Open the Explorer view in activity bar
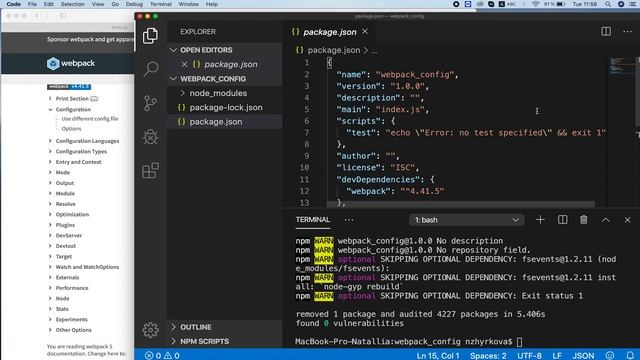Image resolution: width=640 pixels, height=360 pixels. [x=150, y=36]
